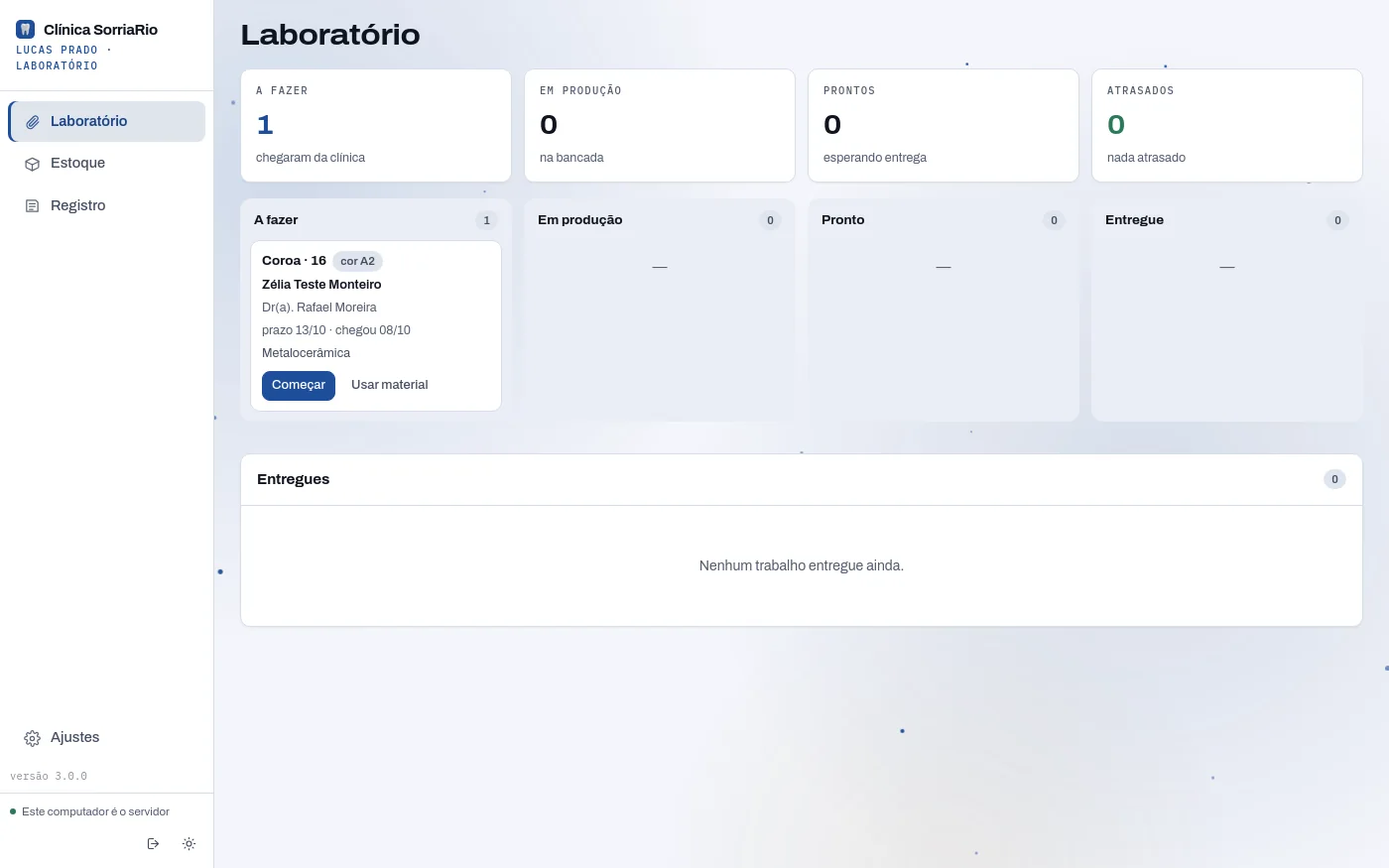Image resolution: width=1389 pixels, height=868 pixels.
Task: Click the Em produção column header
Action: (x=580, y=220)
